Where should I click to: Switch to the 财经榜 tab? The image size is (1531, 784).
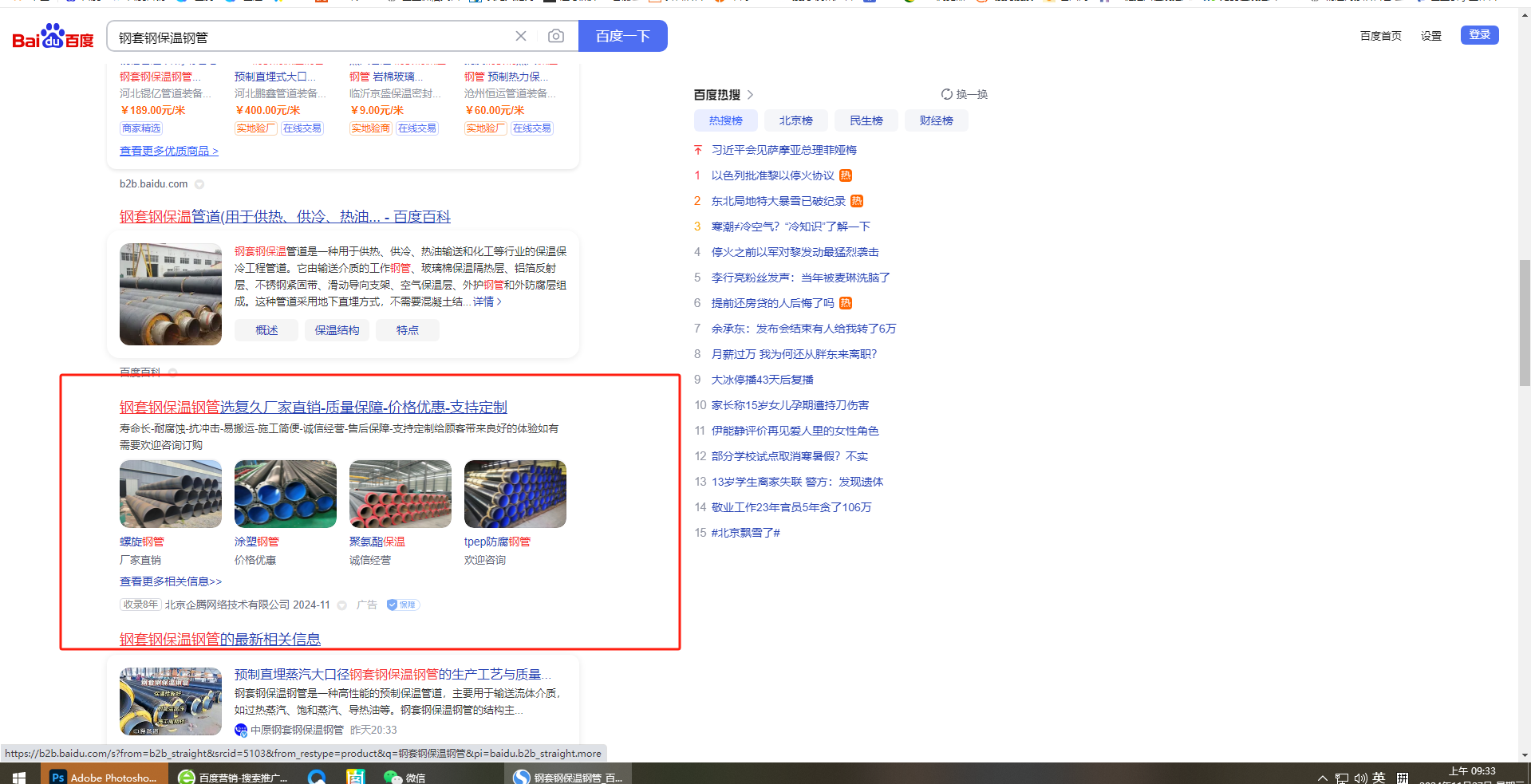(937, 120)
